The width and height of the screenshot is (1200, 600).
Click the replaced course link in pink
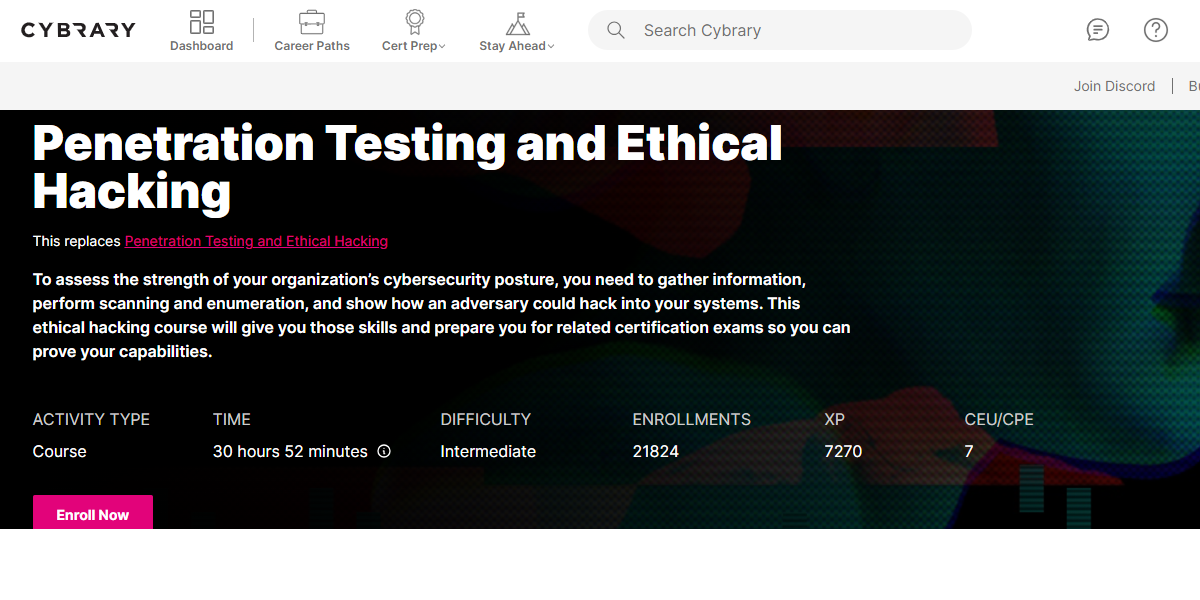tap(256, 241)
